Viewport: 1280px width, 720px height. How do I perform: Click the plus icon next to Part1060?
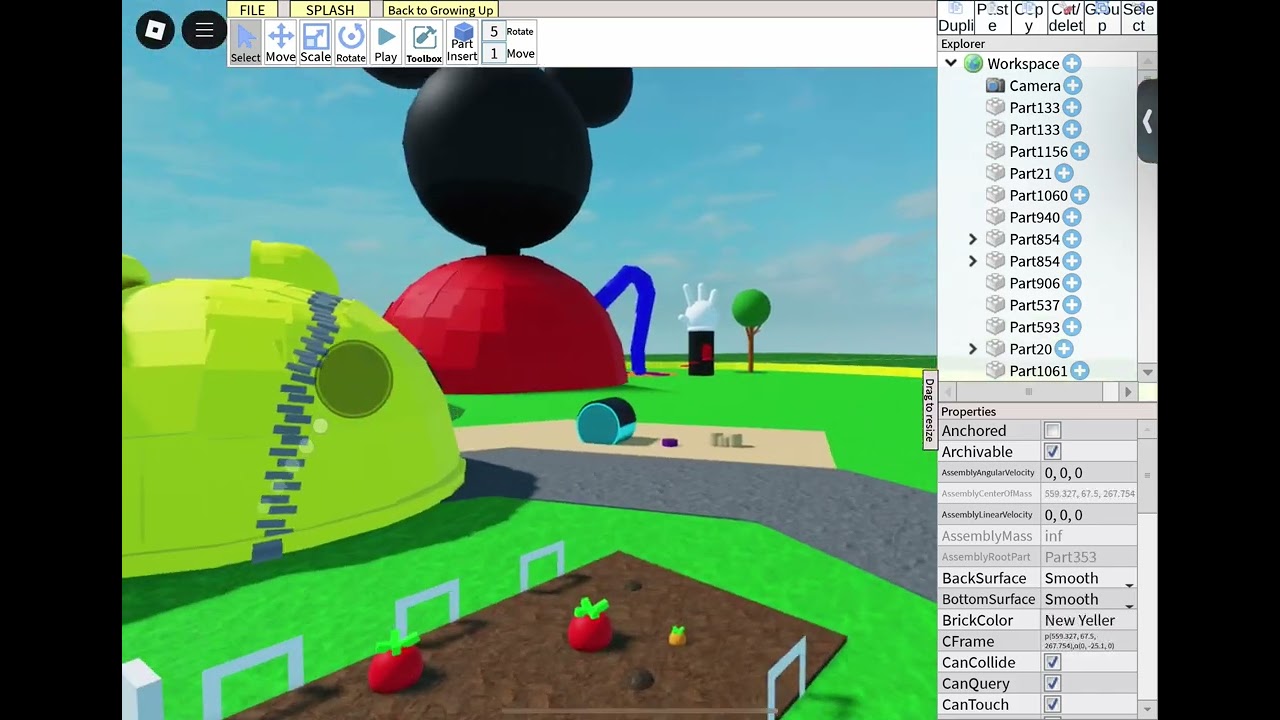point(1080,195)
